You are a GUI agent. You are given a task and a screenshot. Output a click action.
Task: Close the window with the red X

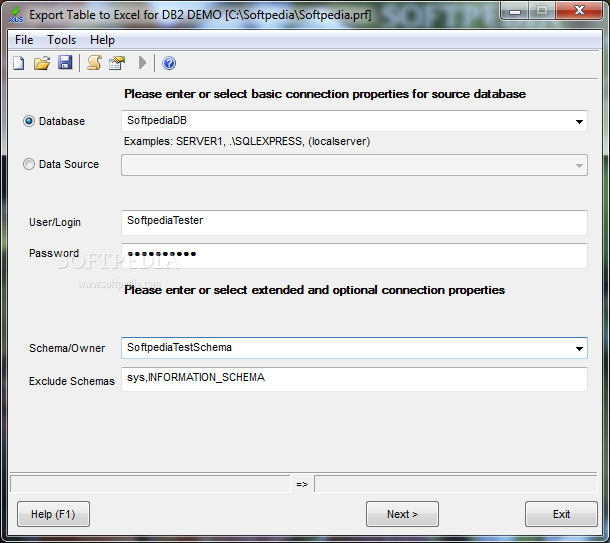(x=579, y=10)
